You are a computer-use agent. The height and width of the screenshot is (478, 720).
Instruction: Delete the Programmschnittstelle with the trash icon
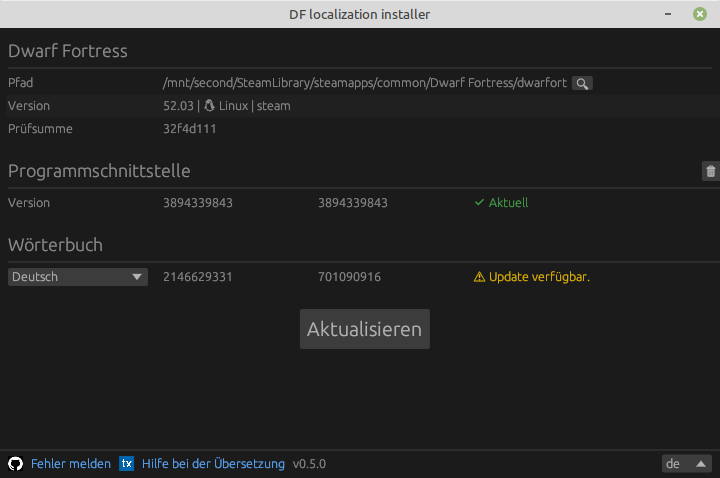(710, 171)
